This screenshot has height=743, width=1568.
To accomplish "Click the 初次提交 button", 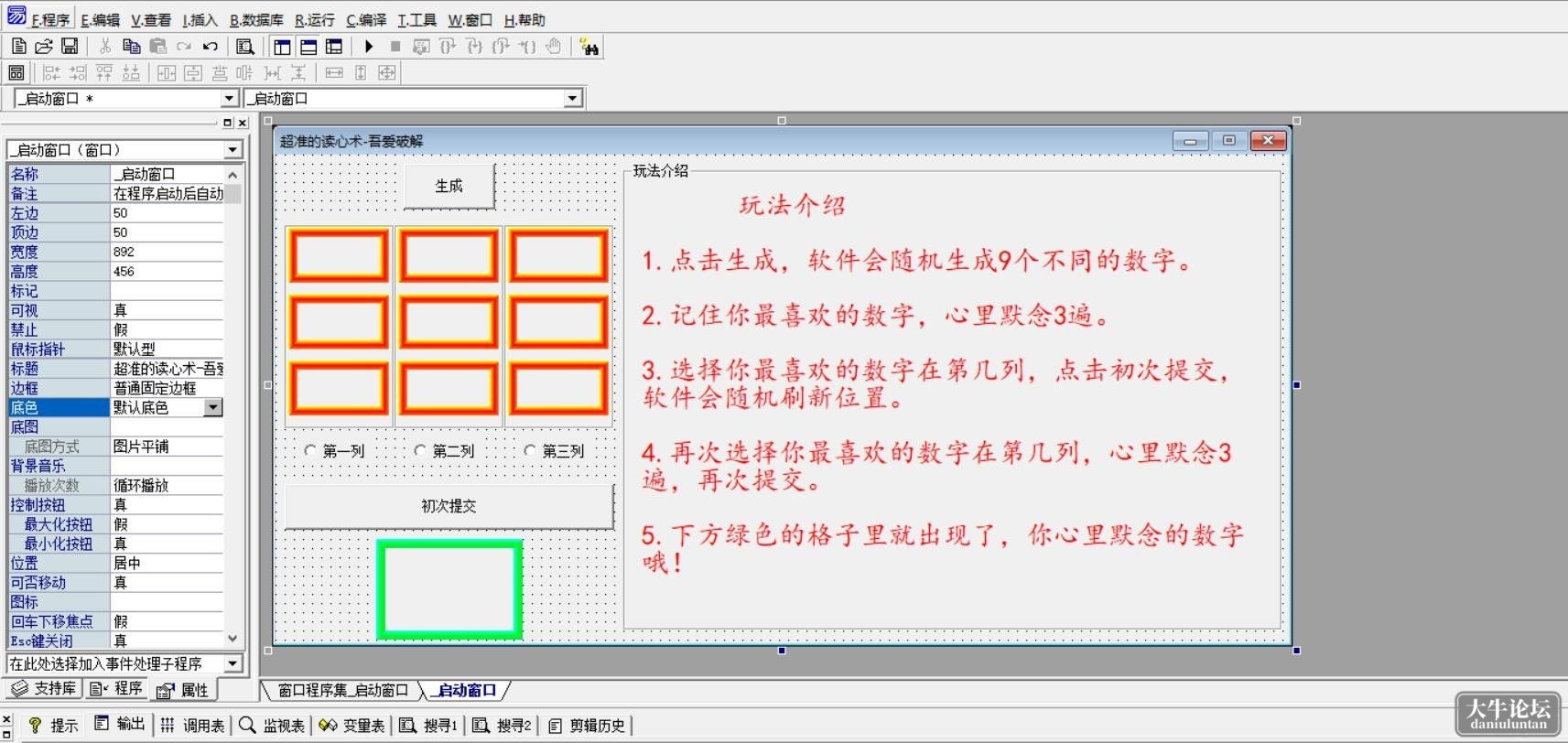I will point(449,506).
